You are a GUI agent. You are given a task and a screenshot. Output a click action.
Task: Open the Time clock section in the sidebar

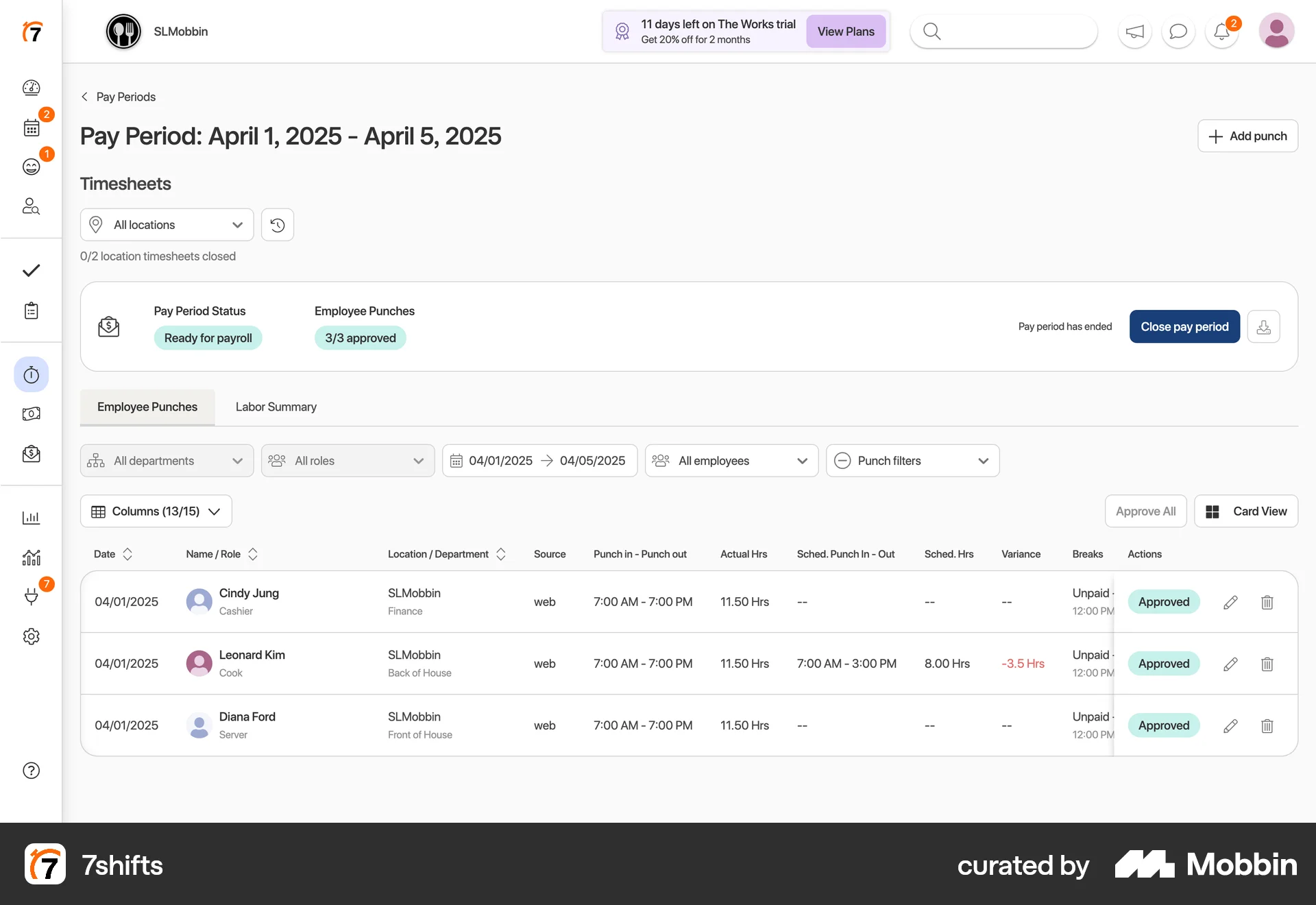[32, 374]
